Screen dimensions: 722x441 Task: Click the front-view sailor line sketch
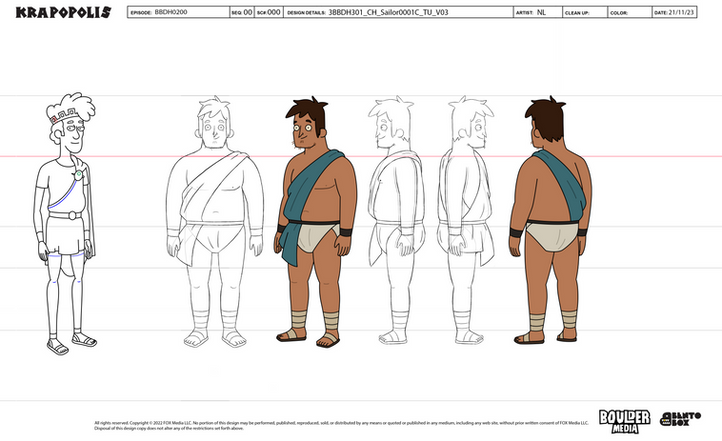(x=215, y=222)
